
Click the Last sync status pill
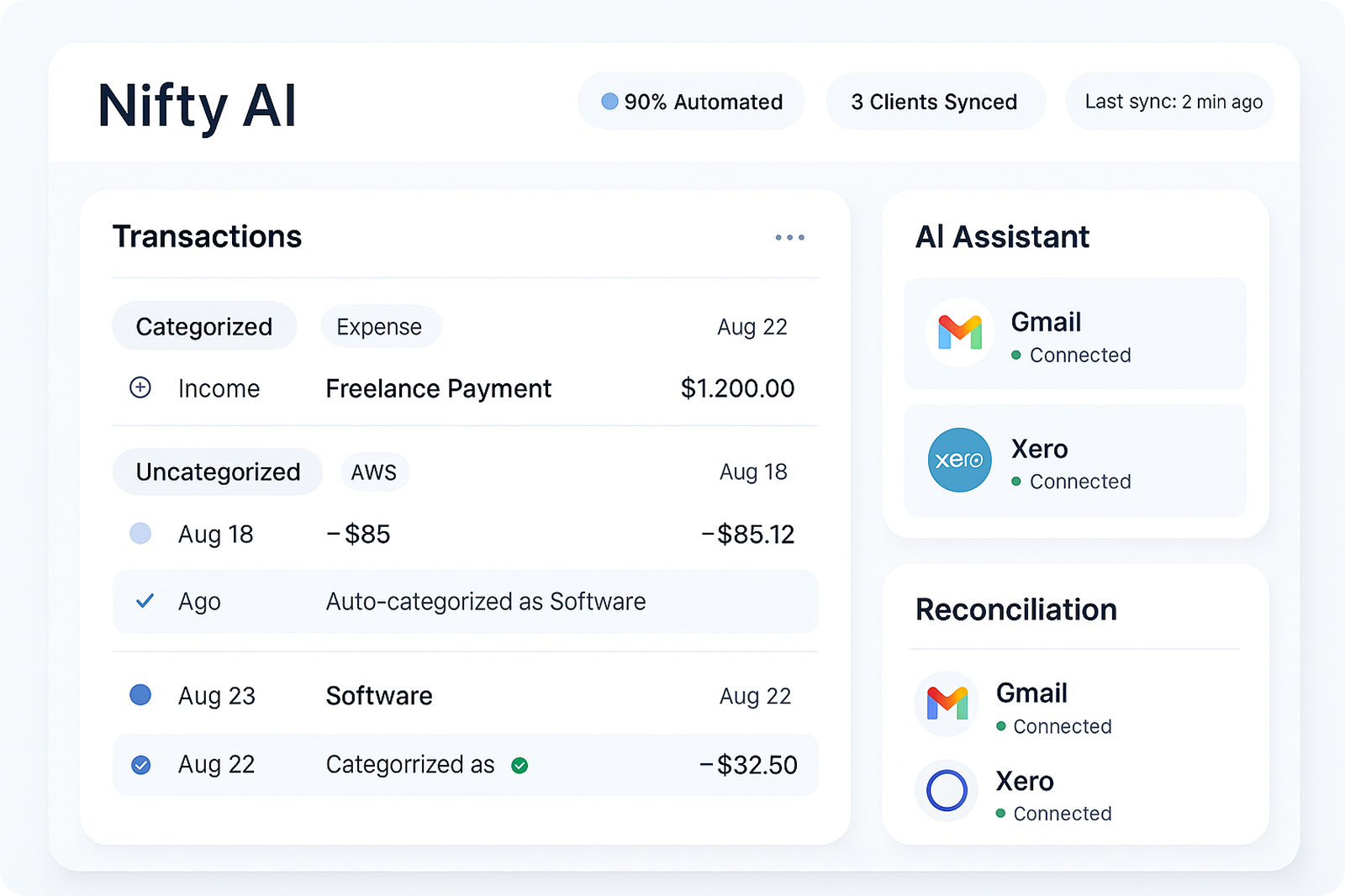pyautogui.click(x=1173, y=102)
